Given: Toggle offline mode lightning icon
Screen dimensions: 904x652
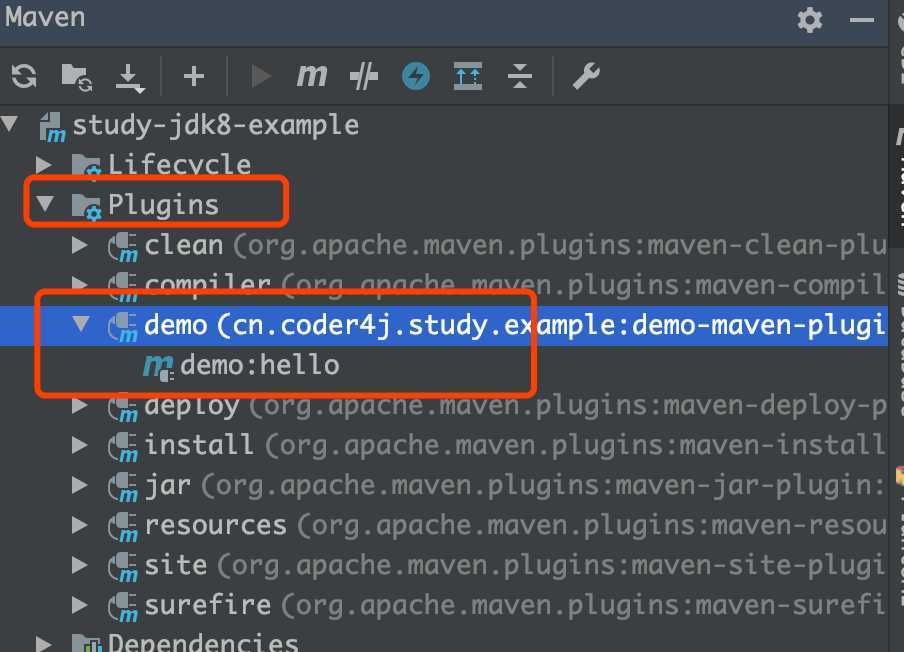Looking at the screenshot, I should coord(416,76).
